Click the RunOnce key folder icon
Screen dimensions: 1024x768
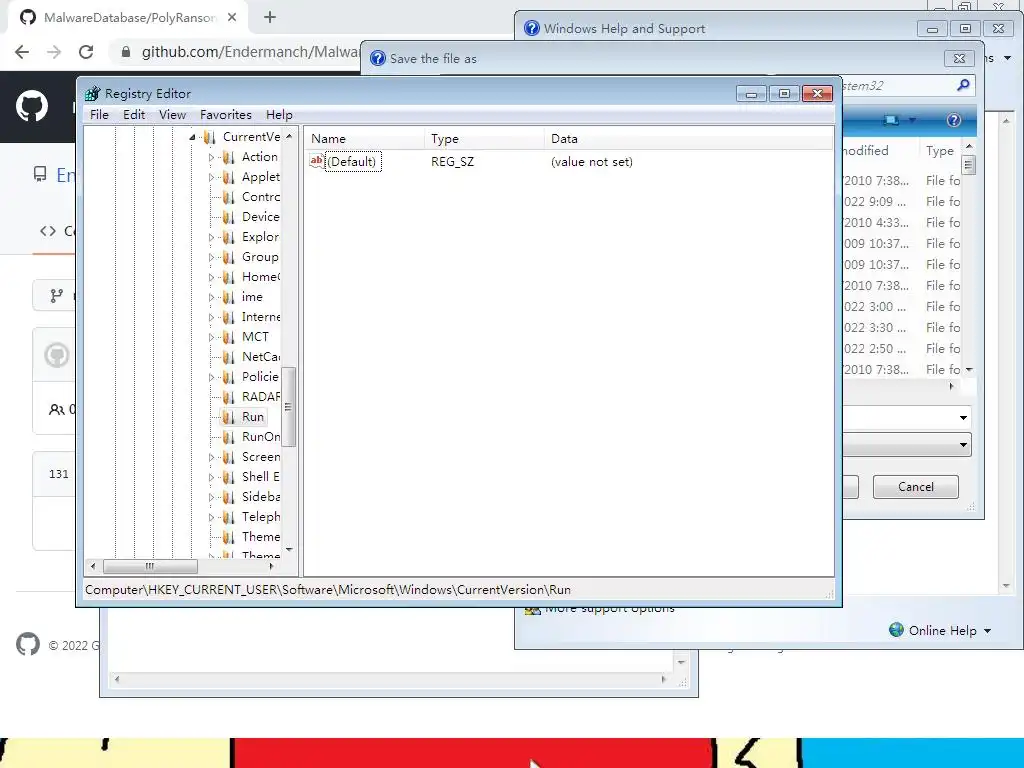click(x=229, y=437)
